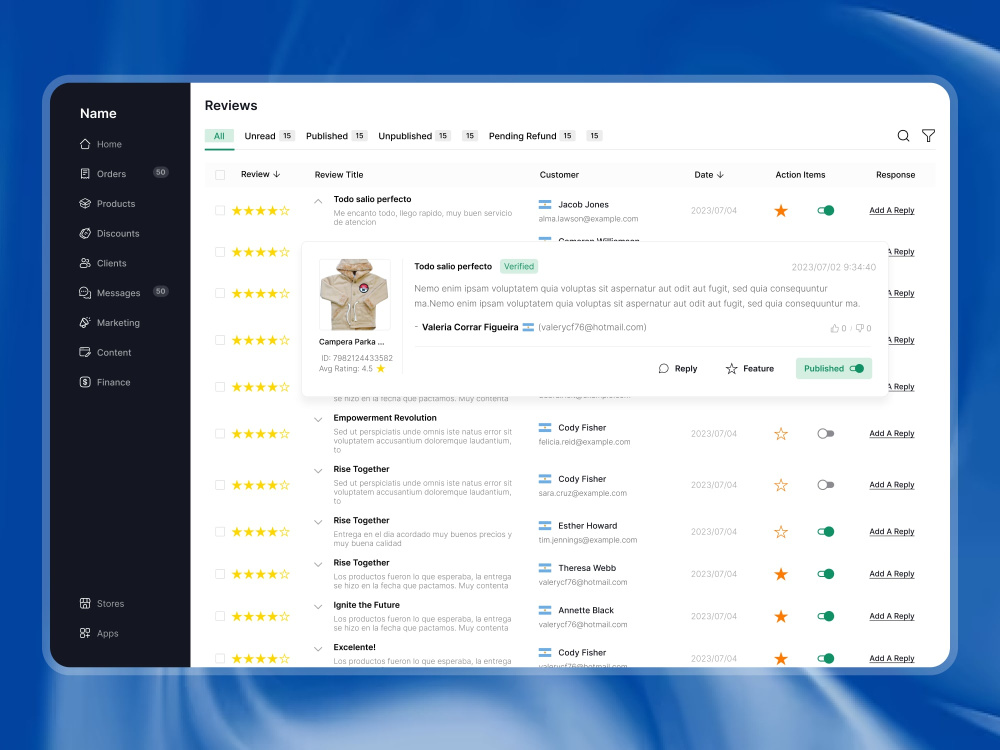Feature the Empowerment Revolution review star

[781, 434]
